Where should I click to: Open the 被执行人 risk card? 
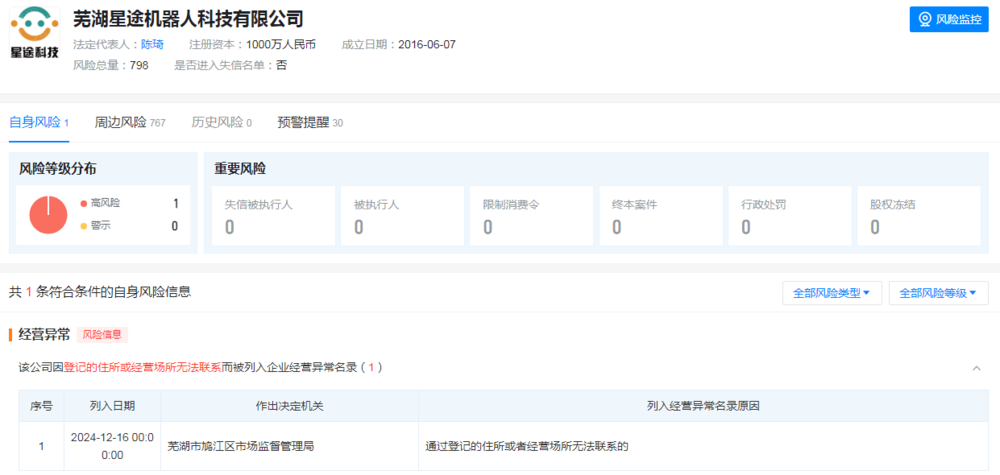coord(399,216)
